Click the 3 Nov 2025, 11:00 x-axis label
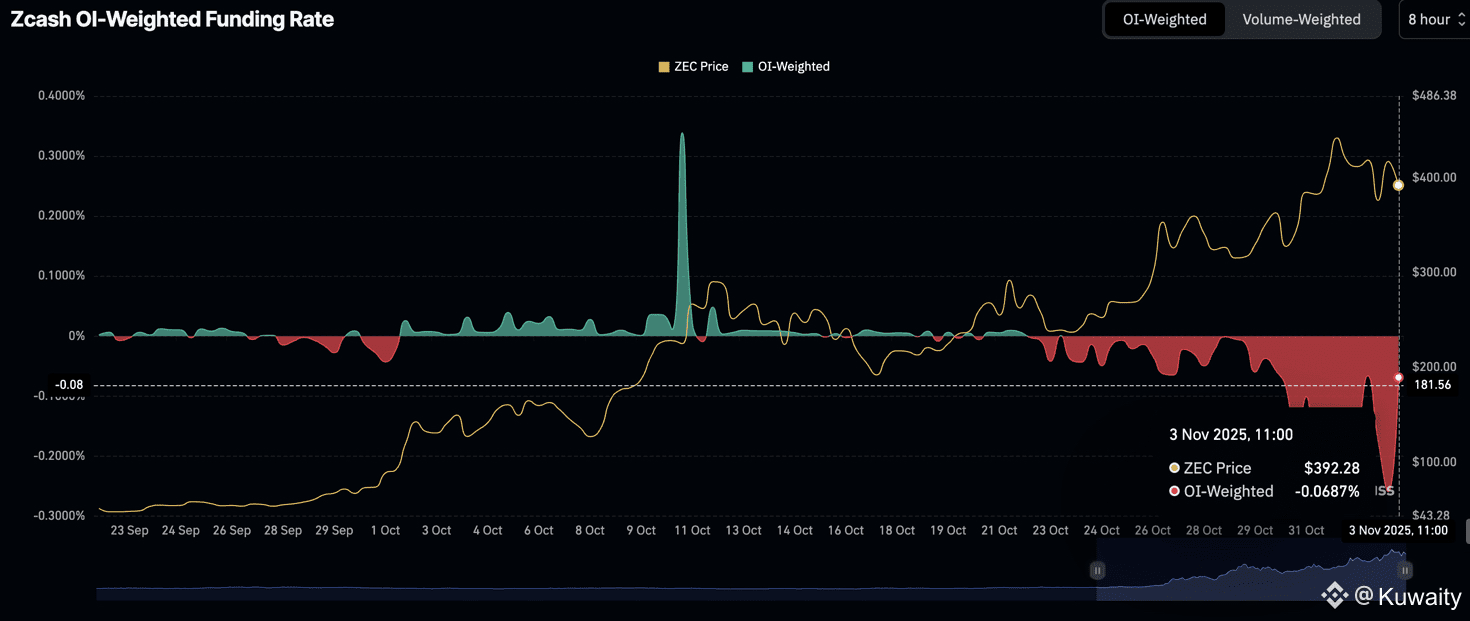This screenshot has height=621, width=1470. pos(1398,530)
